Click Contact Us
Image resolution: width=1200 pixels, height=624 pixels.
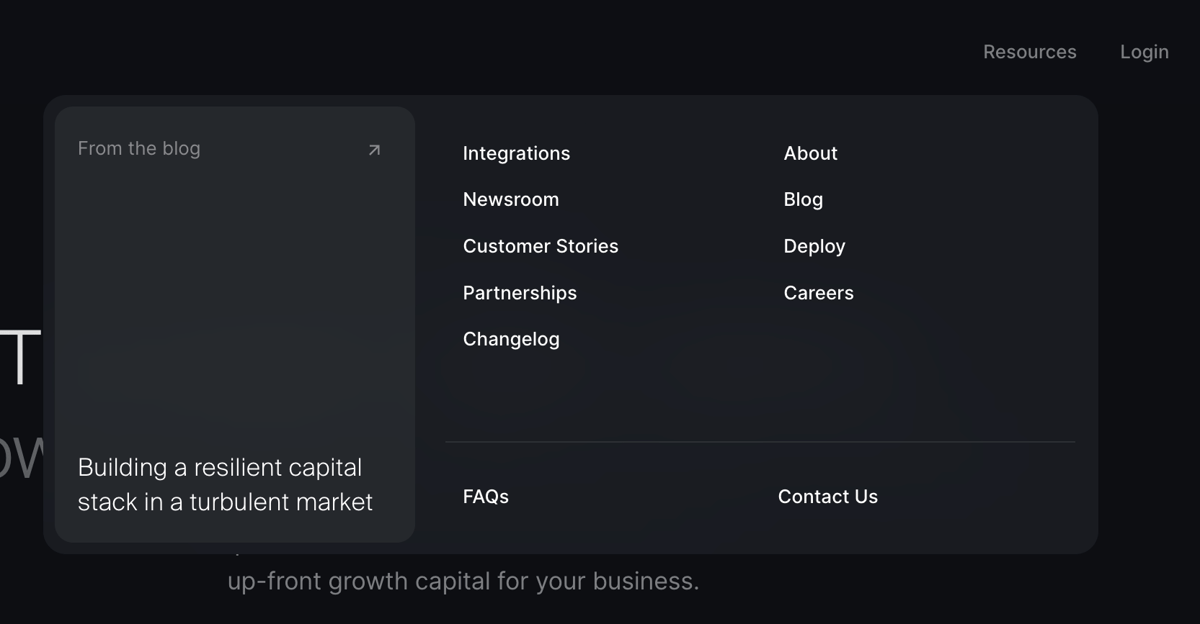(x=827, y=496)
